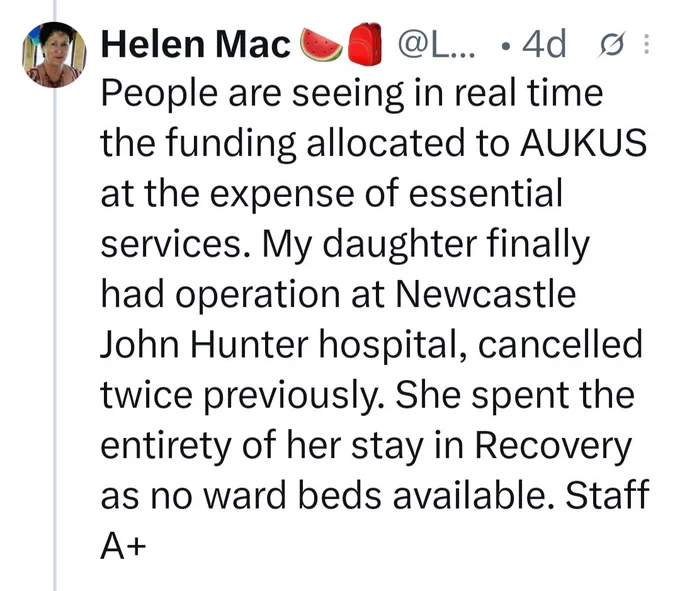Open Helen Mac's profile picture
The height and width of the screenshot is (591, 680).
[x=54, y=54]
